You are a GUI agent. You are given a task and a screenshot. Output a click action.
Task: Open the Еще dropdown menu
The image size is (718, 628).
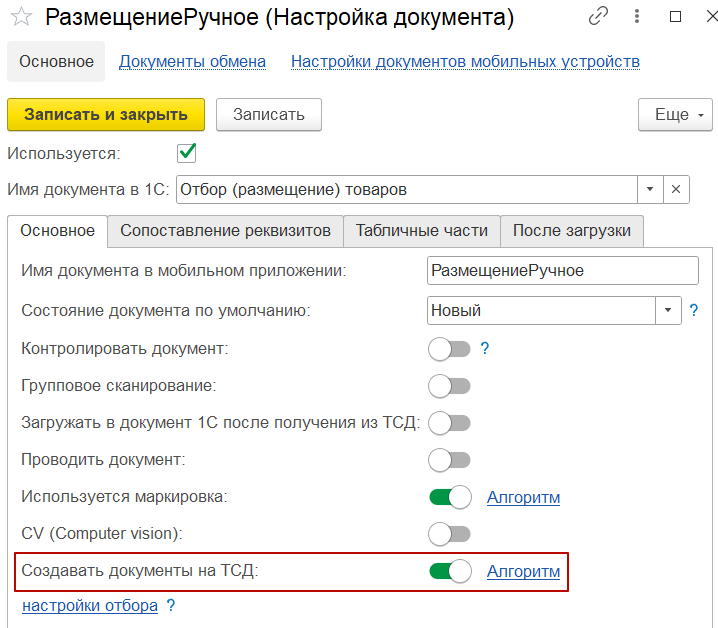675,114
